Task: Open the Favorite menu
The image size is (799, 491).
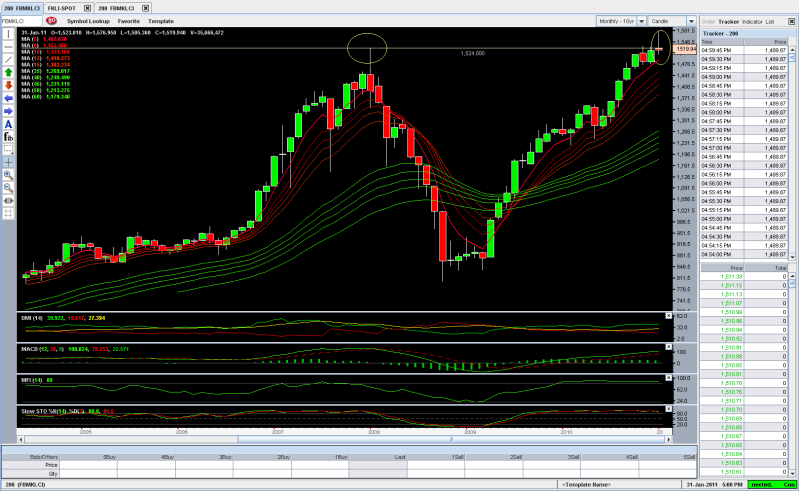Action: pos(128,21)
